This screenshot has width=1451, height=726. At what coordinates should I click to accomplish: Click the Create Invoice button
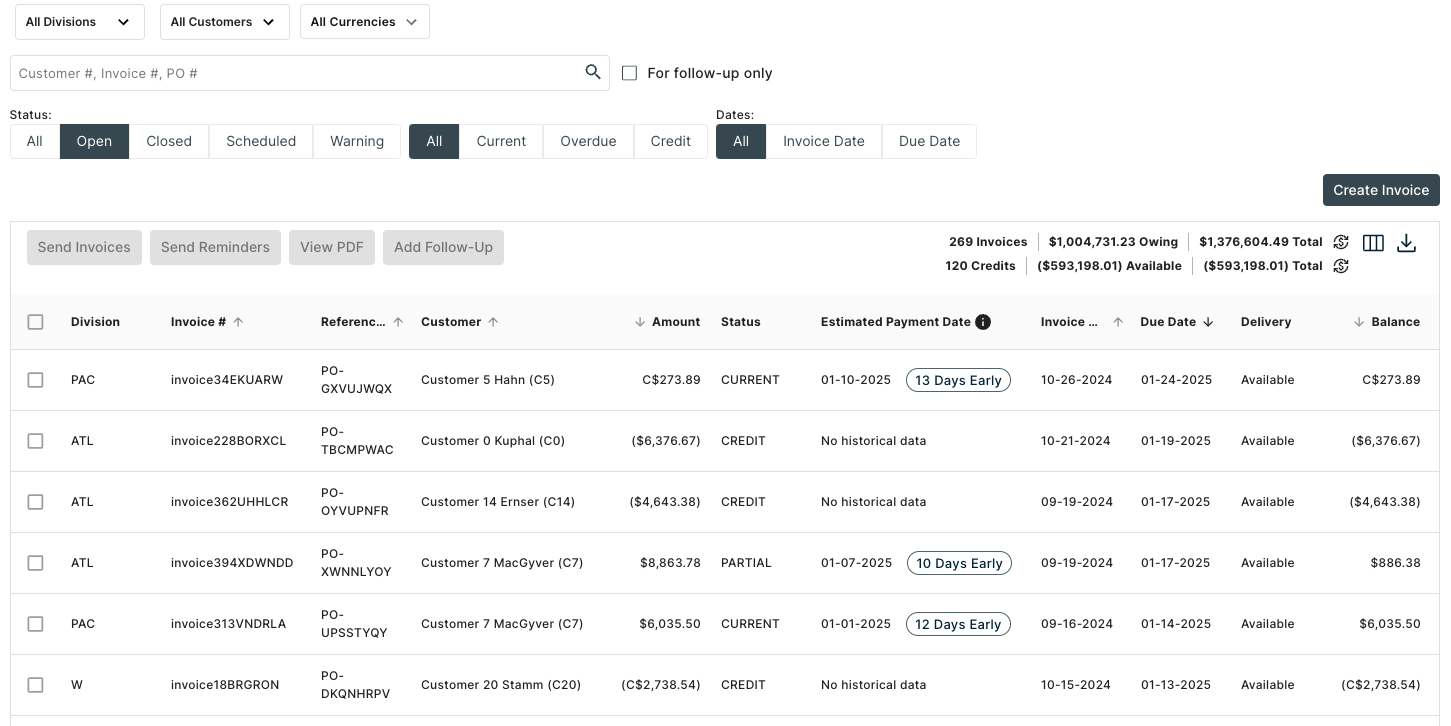point(1380,190)
